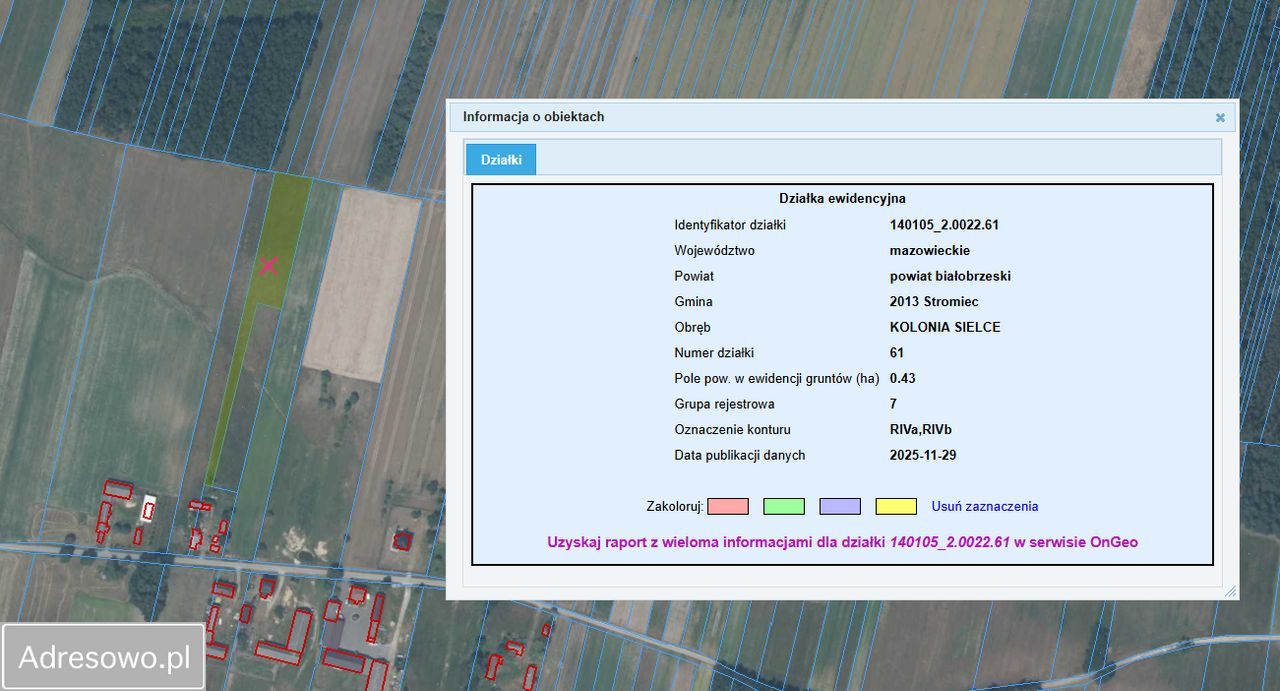1280x691 pixels.
Task: Click the pink X marker on map
Action: point(268,265)
